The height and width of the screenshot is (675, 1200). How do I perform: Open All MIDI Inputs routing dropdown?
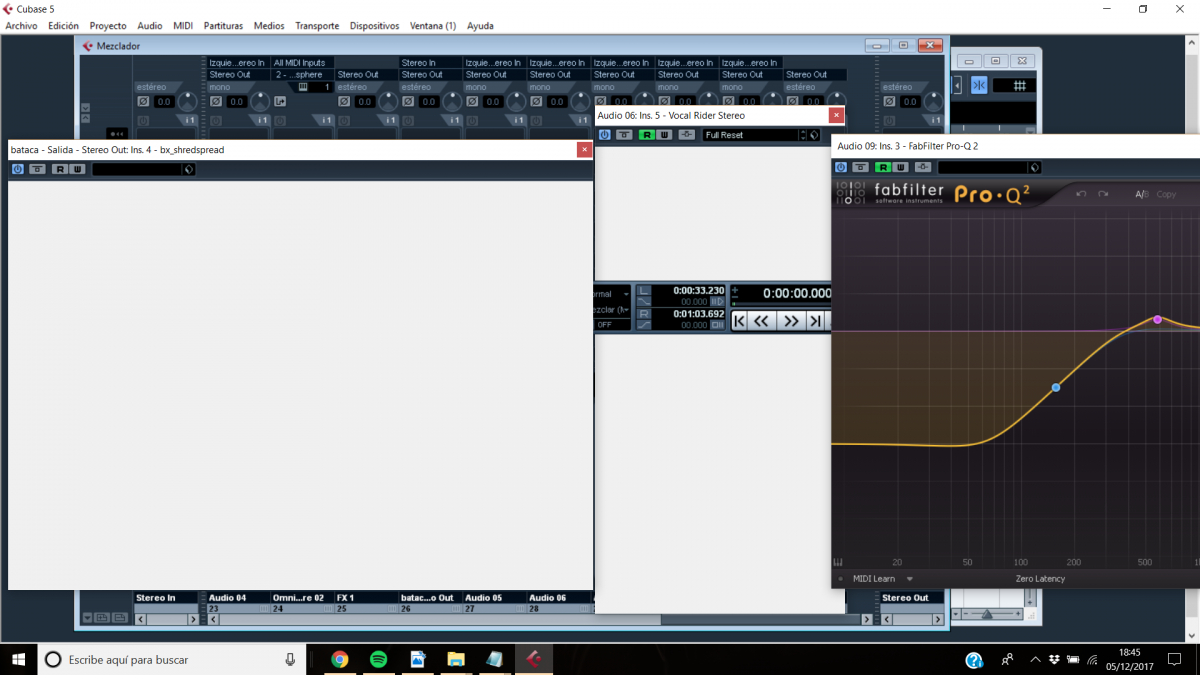tap(301, 63)
